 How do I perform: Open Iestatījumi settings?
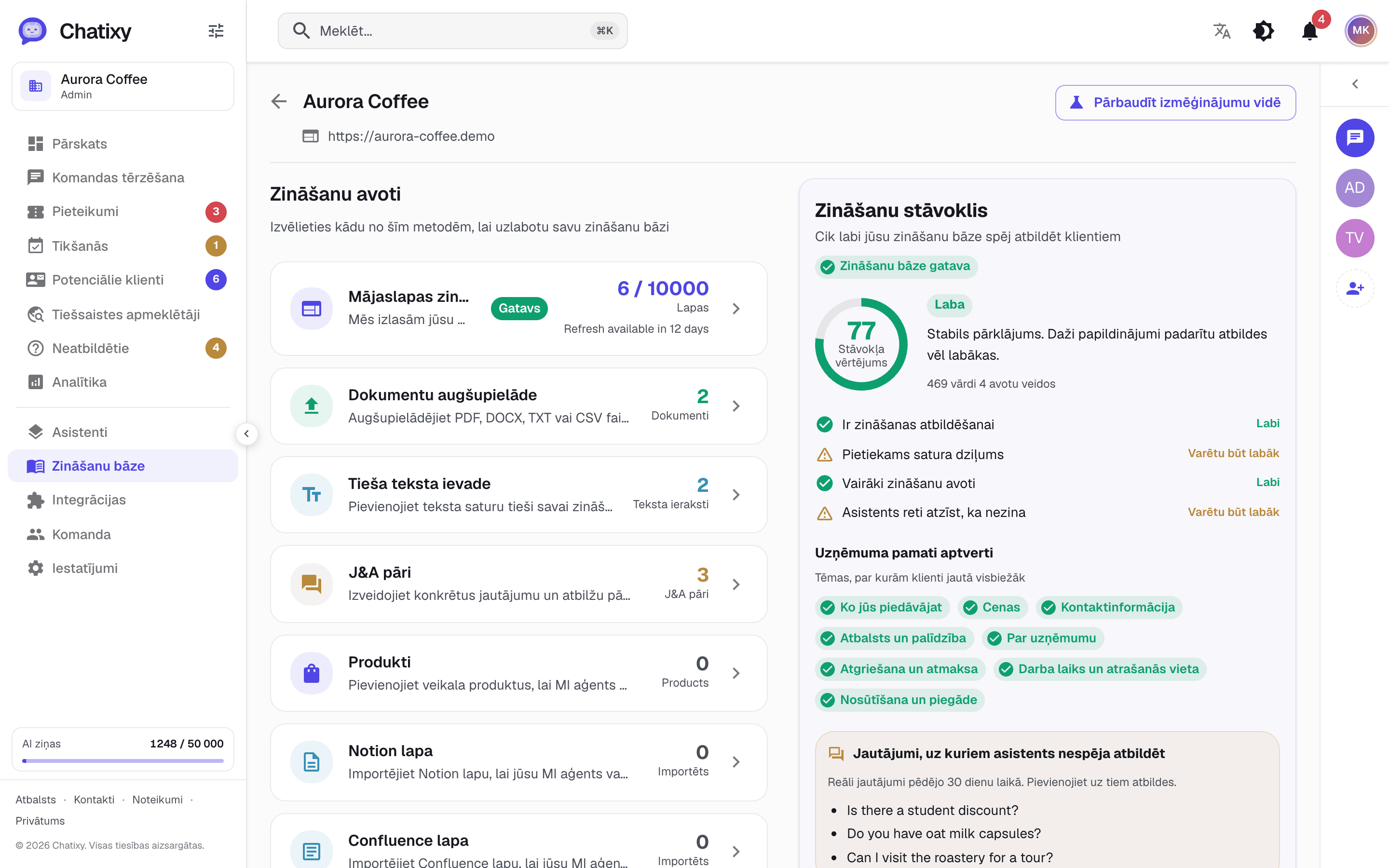[123, 568]
